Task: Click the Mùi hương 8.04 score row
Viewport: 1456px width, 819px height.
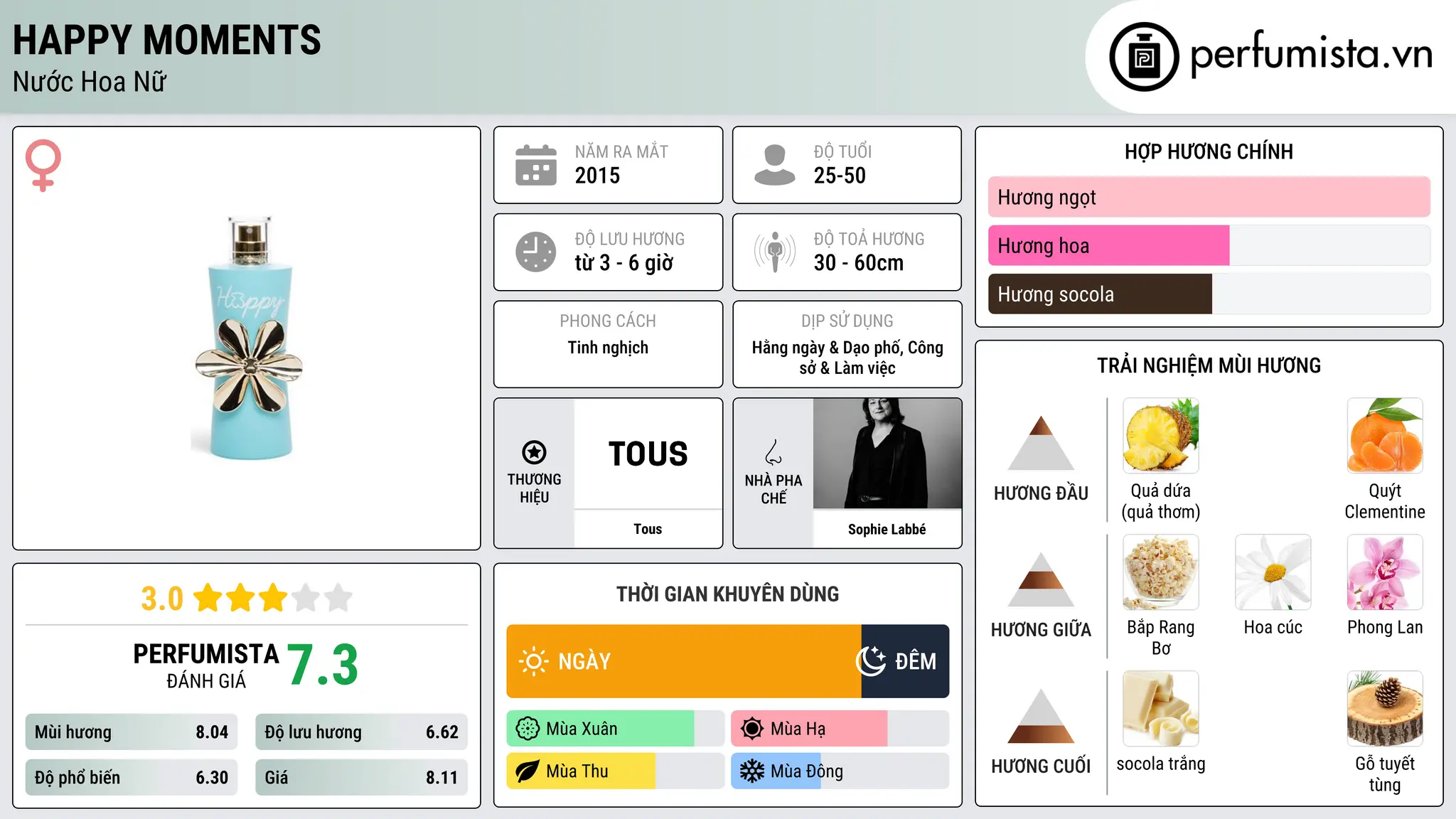Action: pos(132,732)
